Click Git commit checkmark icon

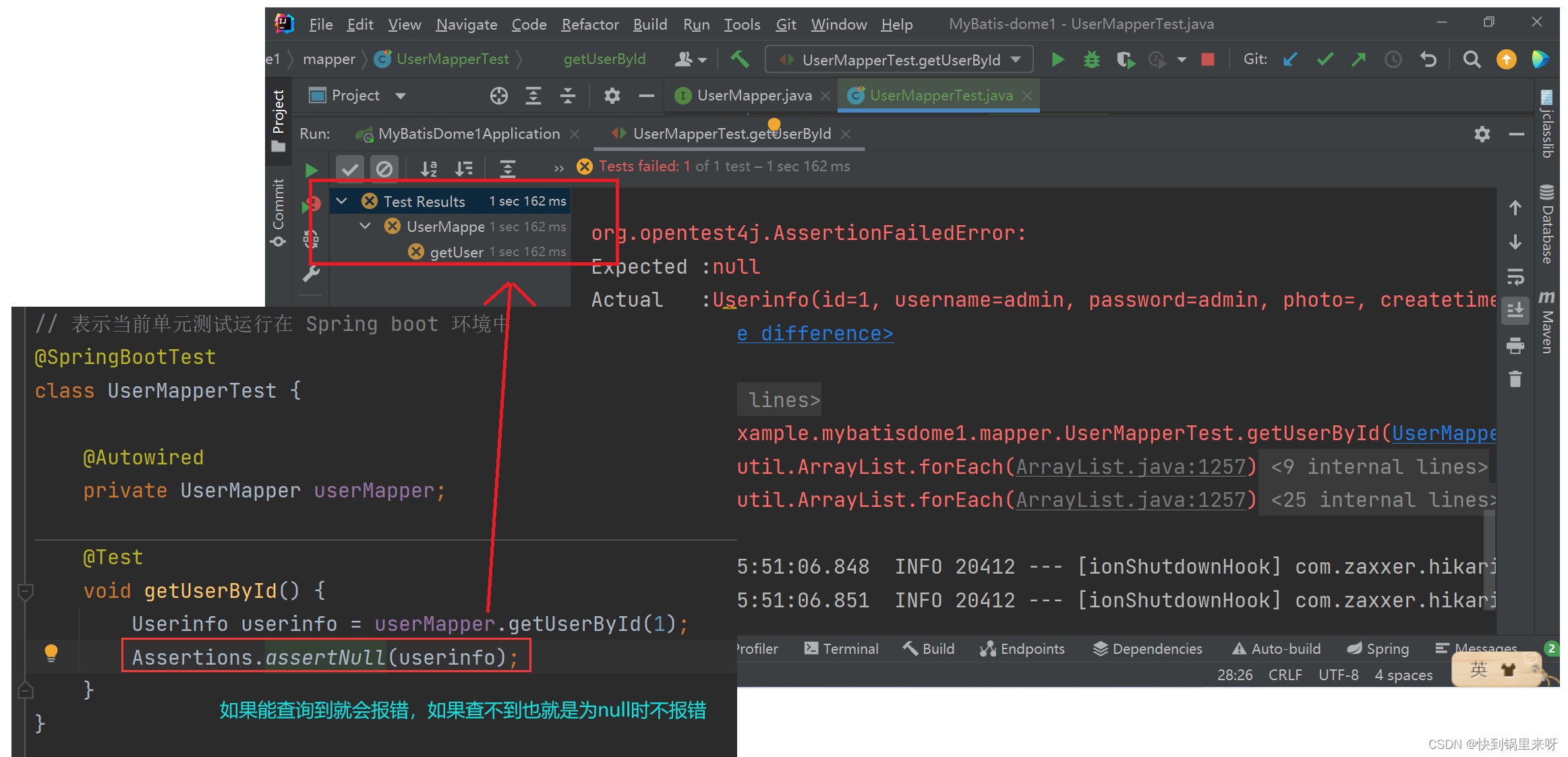click(1325, 60)
